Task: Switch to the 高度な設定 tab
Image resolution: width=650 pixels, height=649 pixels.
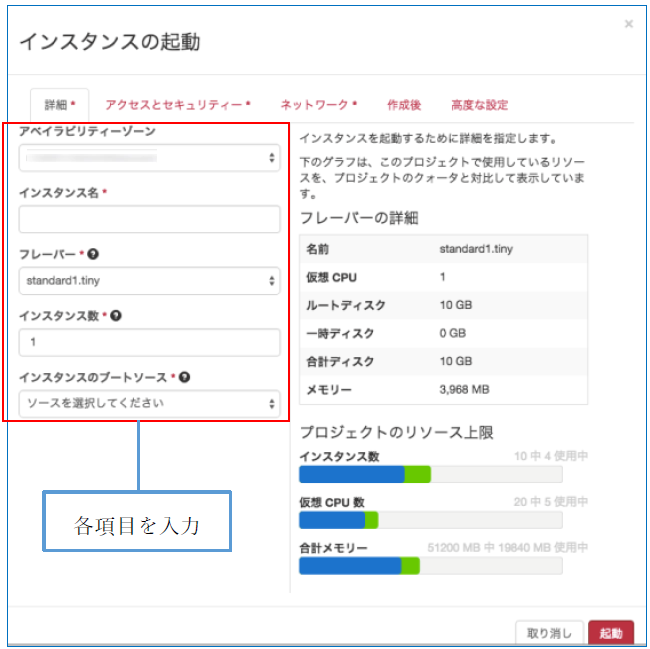Action: click(x=479, y=105)
